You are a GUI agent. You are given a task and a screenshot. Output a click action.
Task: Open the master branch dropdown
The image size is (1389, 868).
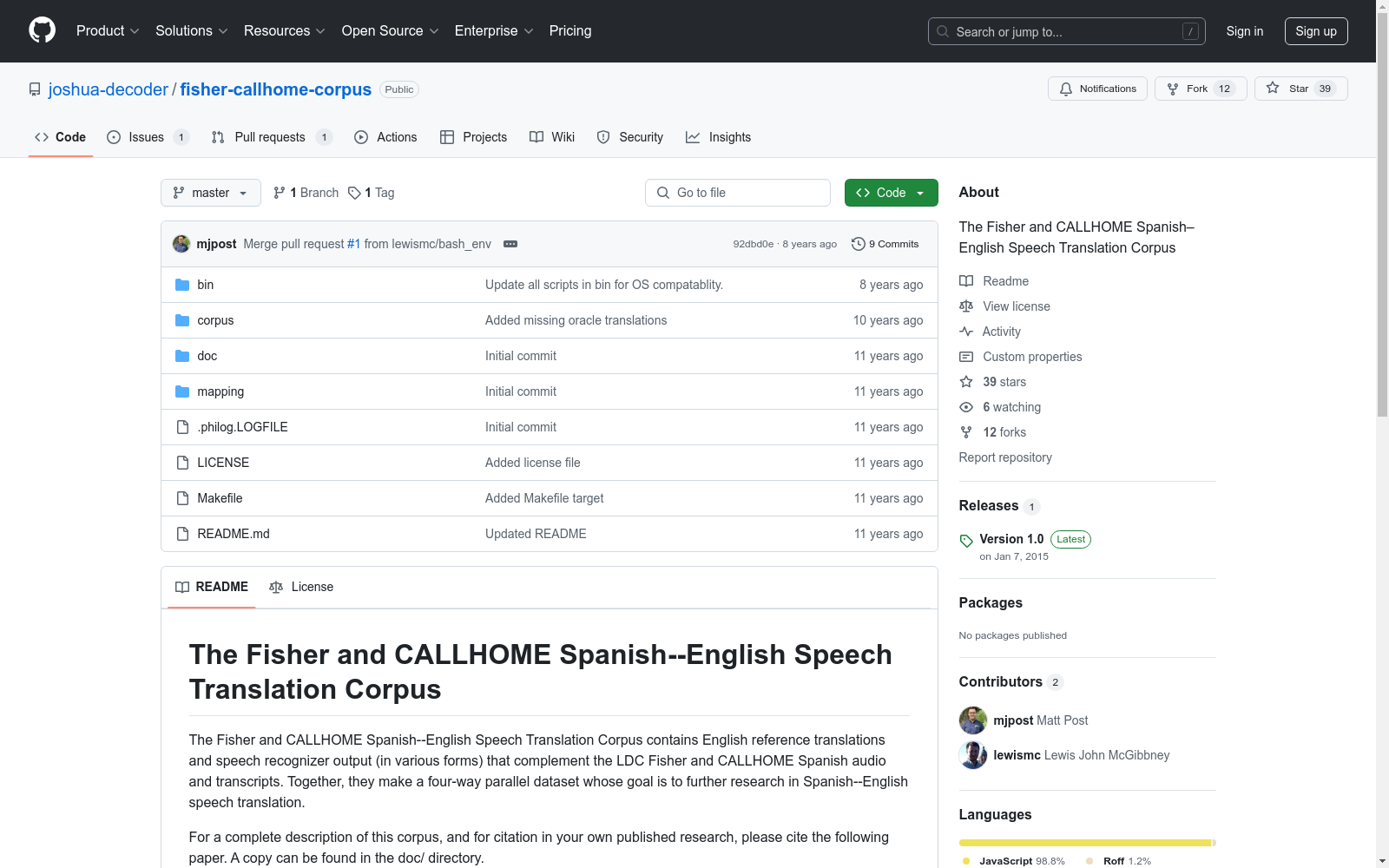pyautogui.click(x=211, y=193)
